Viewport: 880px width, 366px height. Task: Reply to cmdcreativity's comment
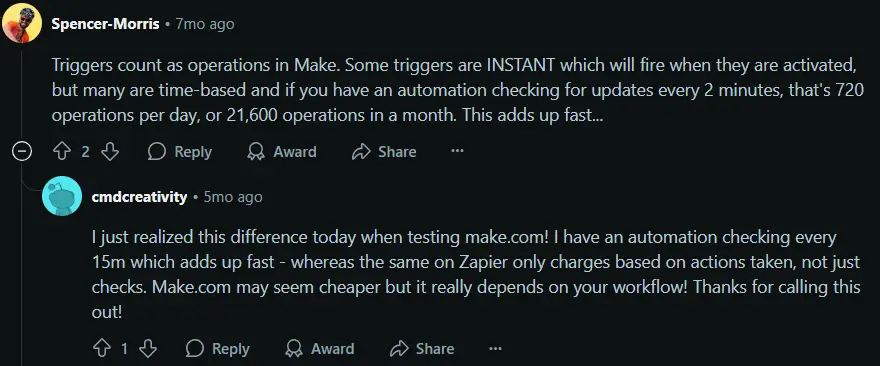[218, 349]
